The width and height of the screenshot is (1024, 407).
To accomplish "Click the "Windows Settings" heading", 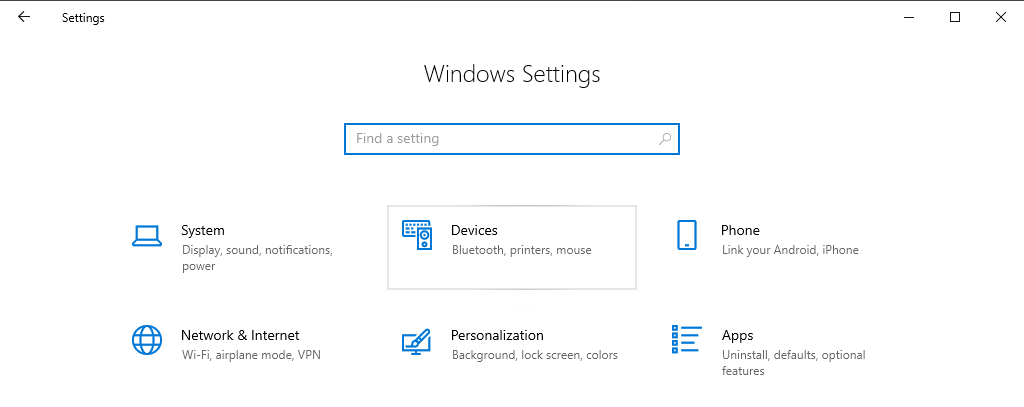I will point(512,74).
